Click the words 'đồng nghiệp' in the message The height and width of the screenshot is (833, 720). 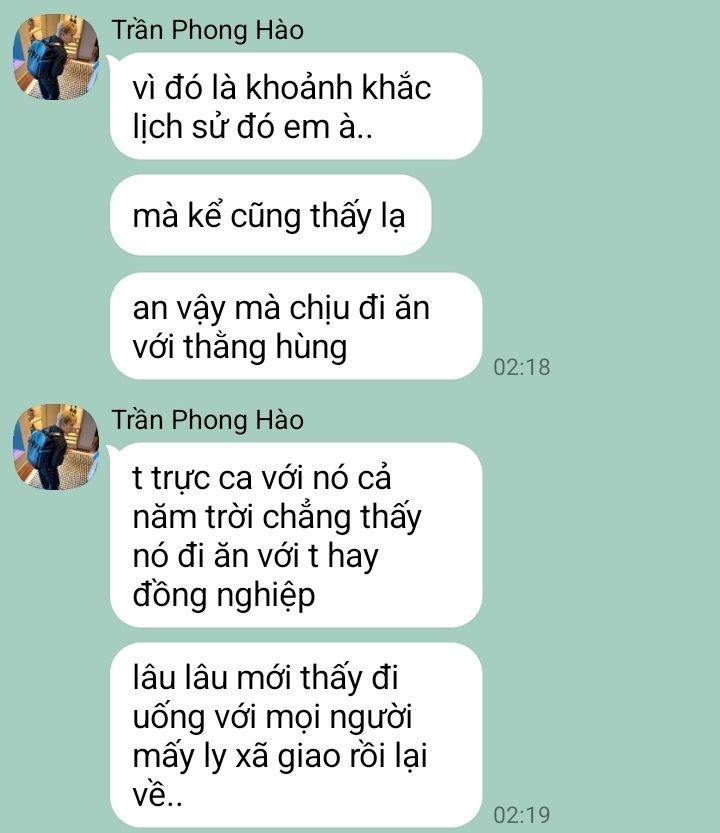(x=224, y=595)
